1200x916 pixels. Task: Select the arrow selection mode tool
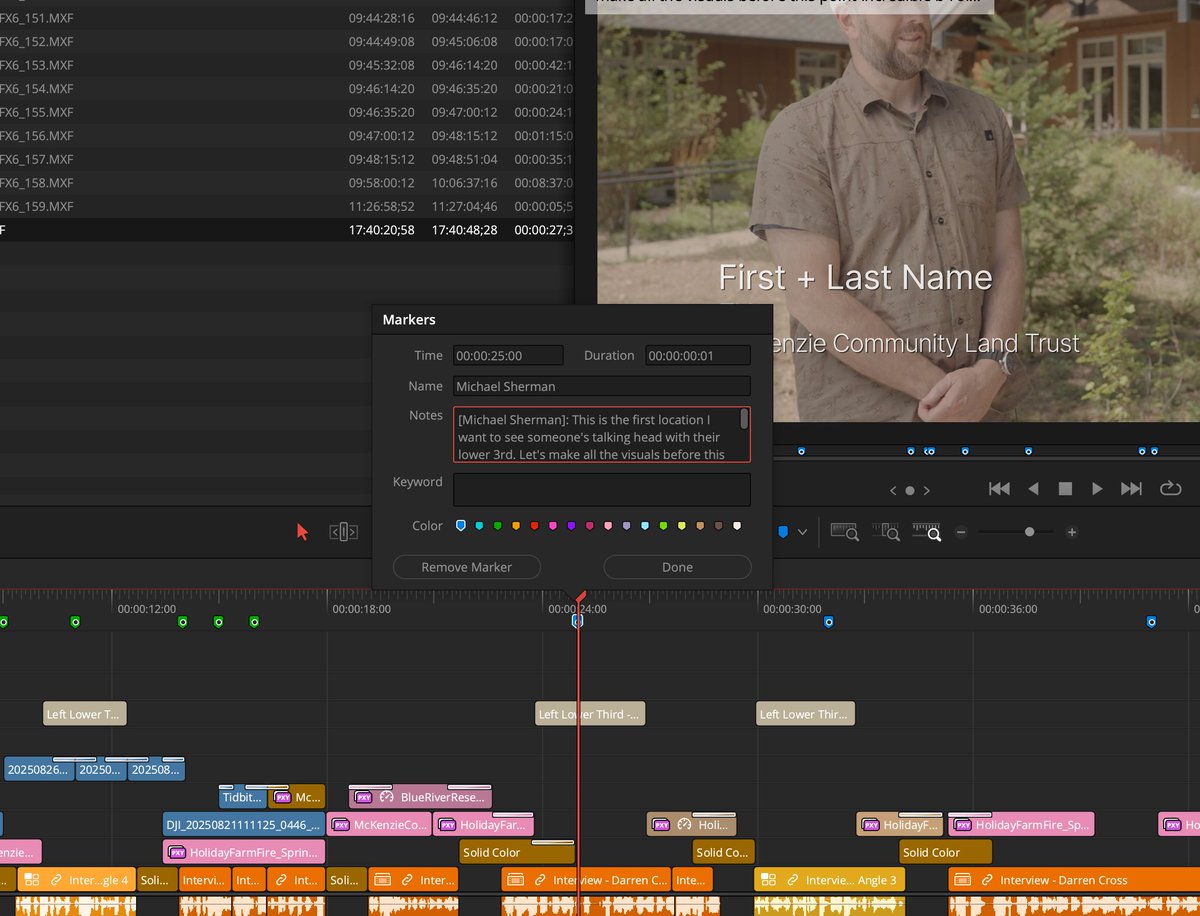click(303, 532)
